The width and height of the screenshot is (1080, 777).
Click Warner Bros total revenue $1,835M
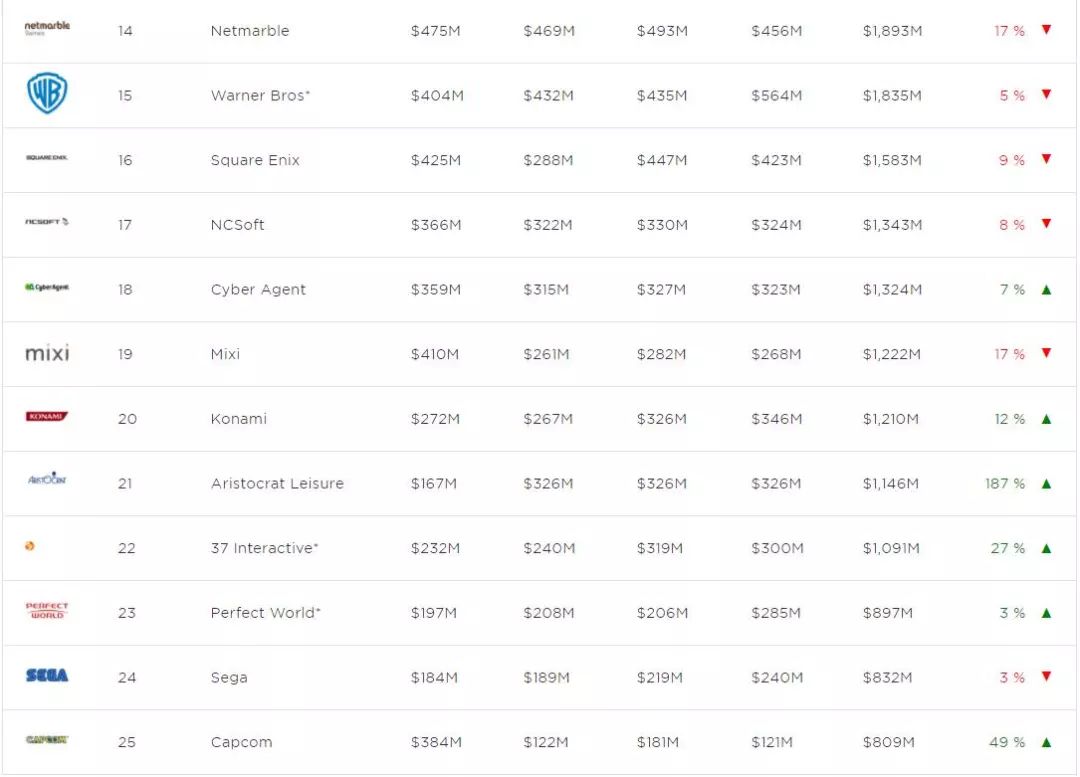(x=892, y=96)
